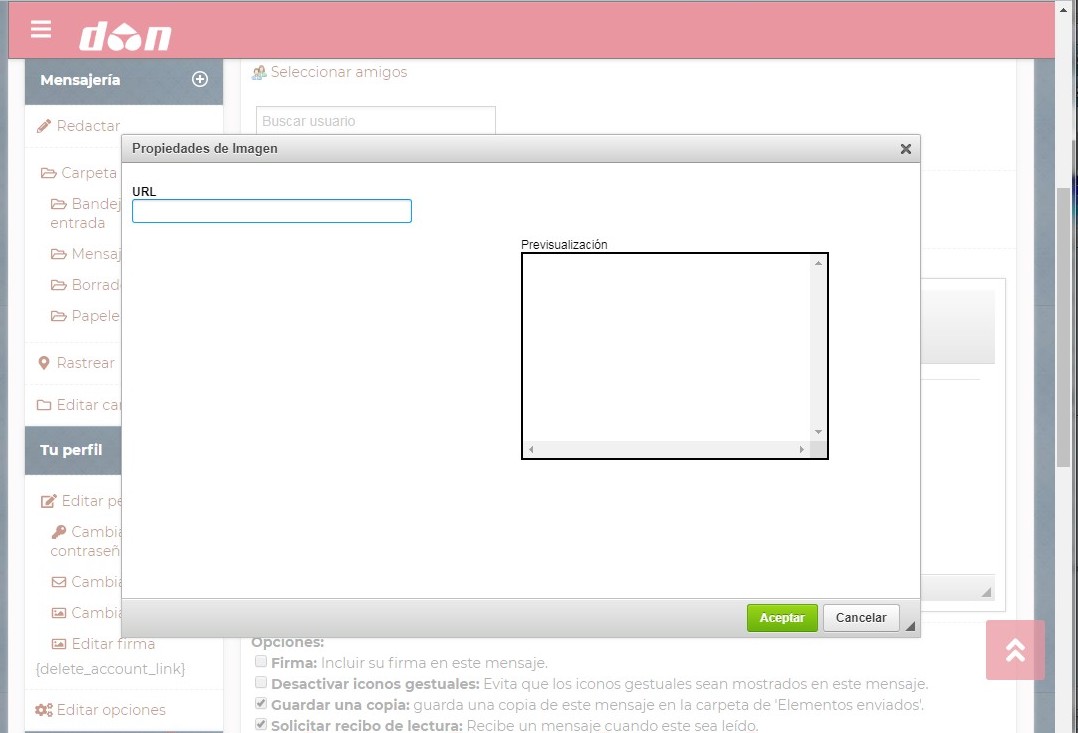1078x733 pixels.
Task: Toggle Desactivar iconos gestuales checkbox
Action: click(x=261, y=683)
